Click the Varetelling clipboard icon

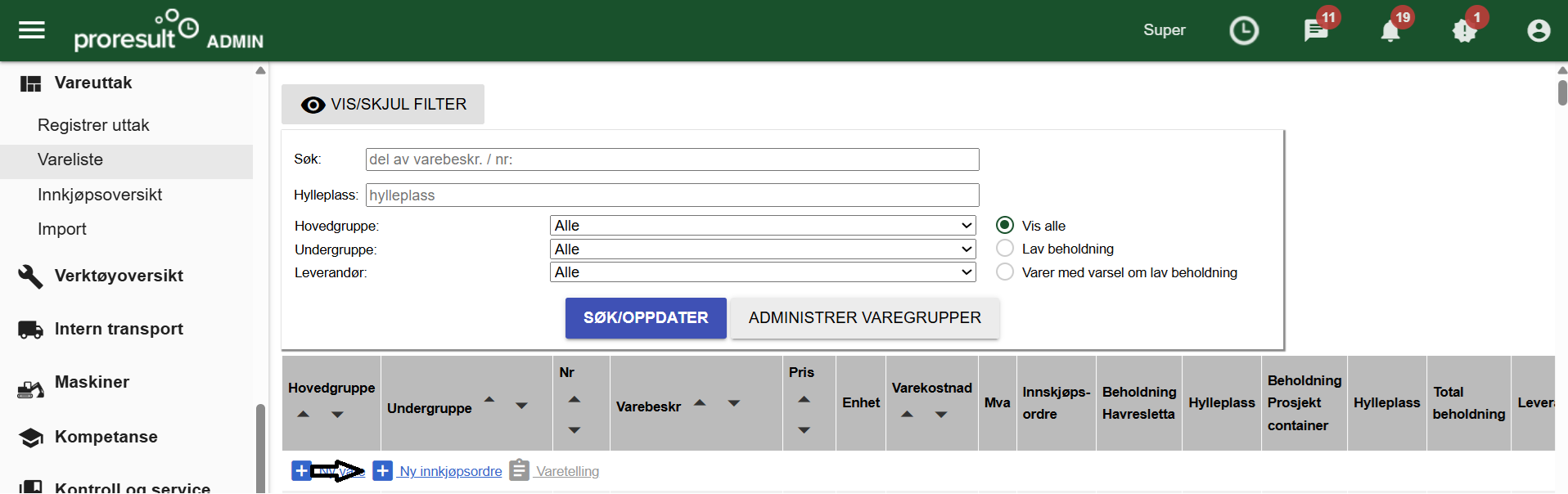click(x=519, y=470)
